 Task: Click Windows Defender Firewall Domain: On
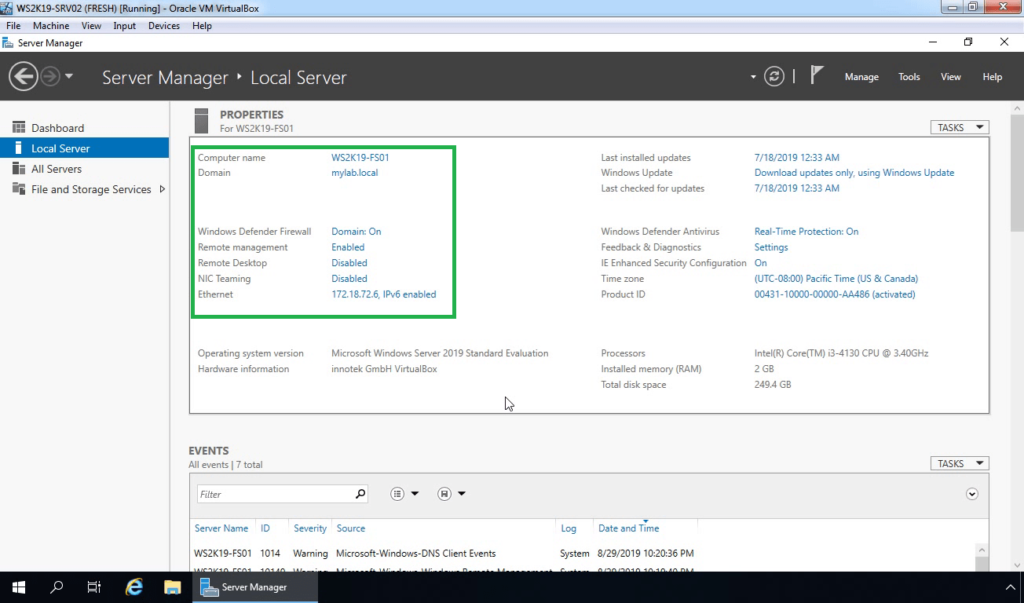point(356,231)
